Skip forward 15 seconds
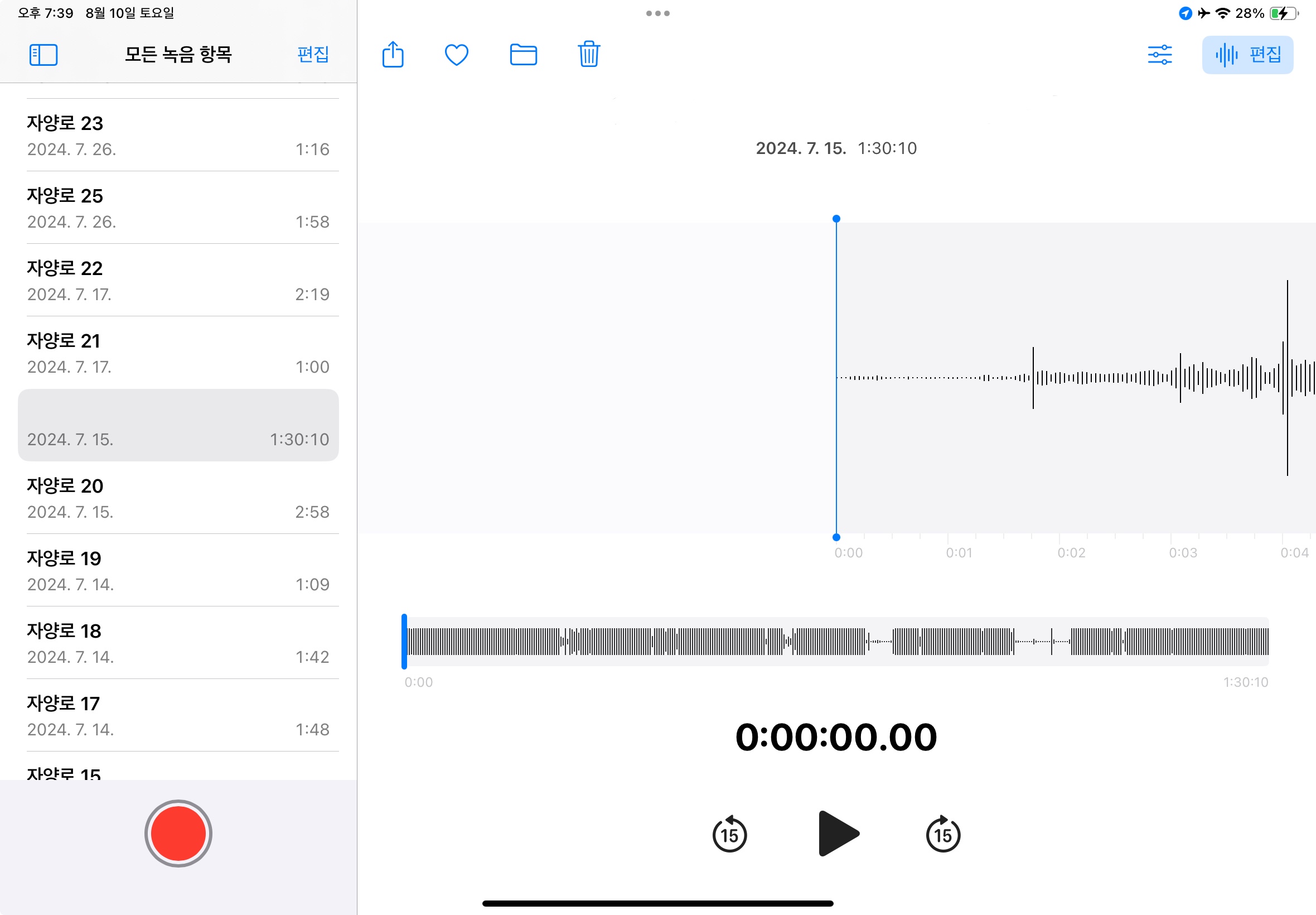Viewport: 1316px width, 915px height. tap(942, 834)
